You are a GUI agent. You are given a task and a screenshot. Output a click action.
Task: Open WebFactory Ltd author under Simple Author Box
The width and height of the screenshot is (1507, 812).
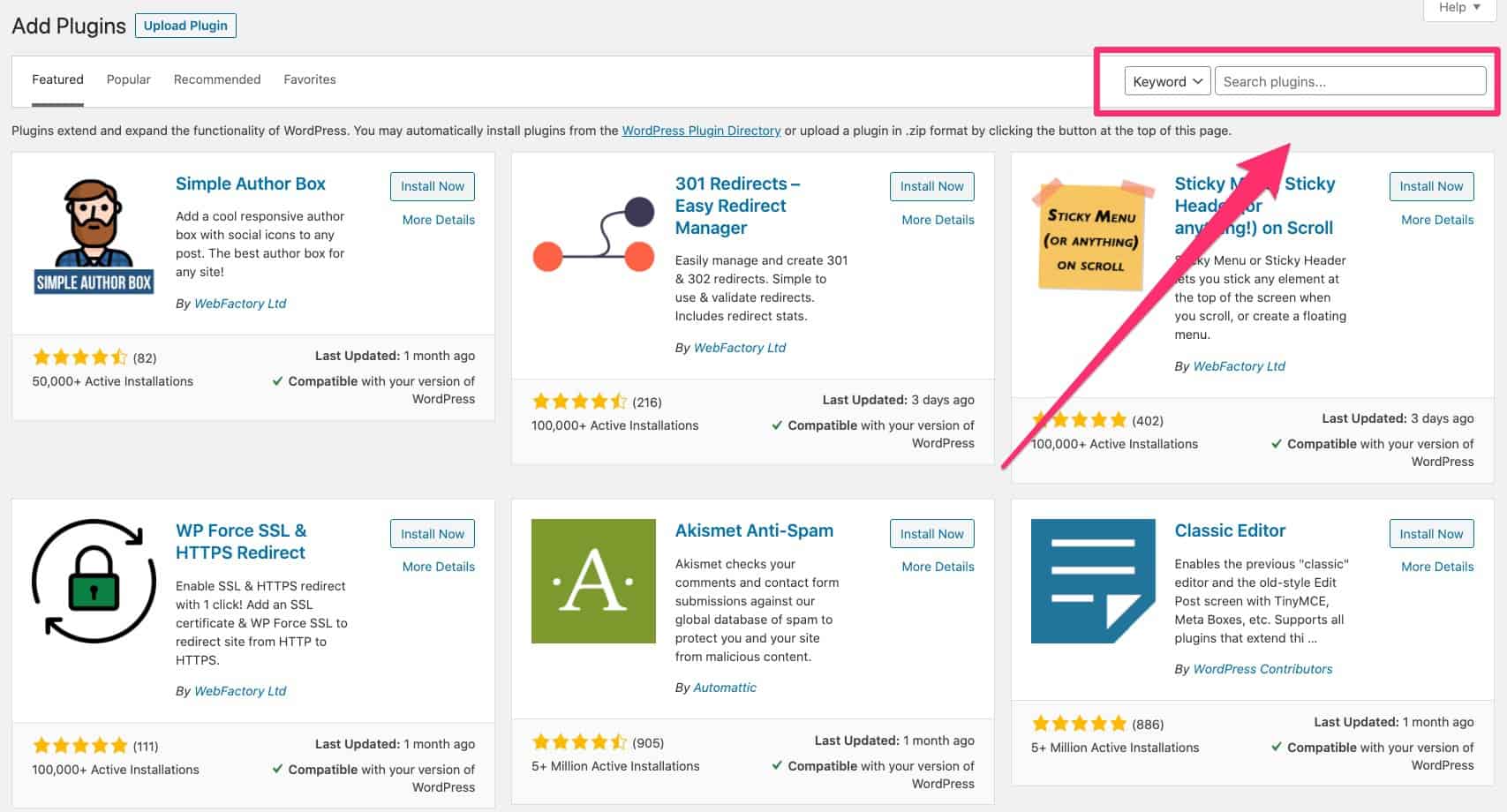240,304
